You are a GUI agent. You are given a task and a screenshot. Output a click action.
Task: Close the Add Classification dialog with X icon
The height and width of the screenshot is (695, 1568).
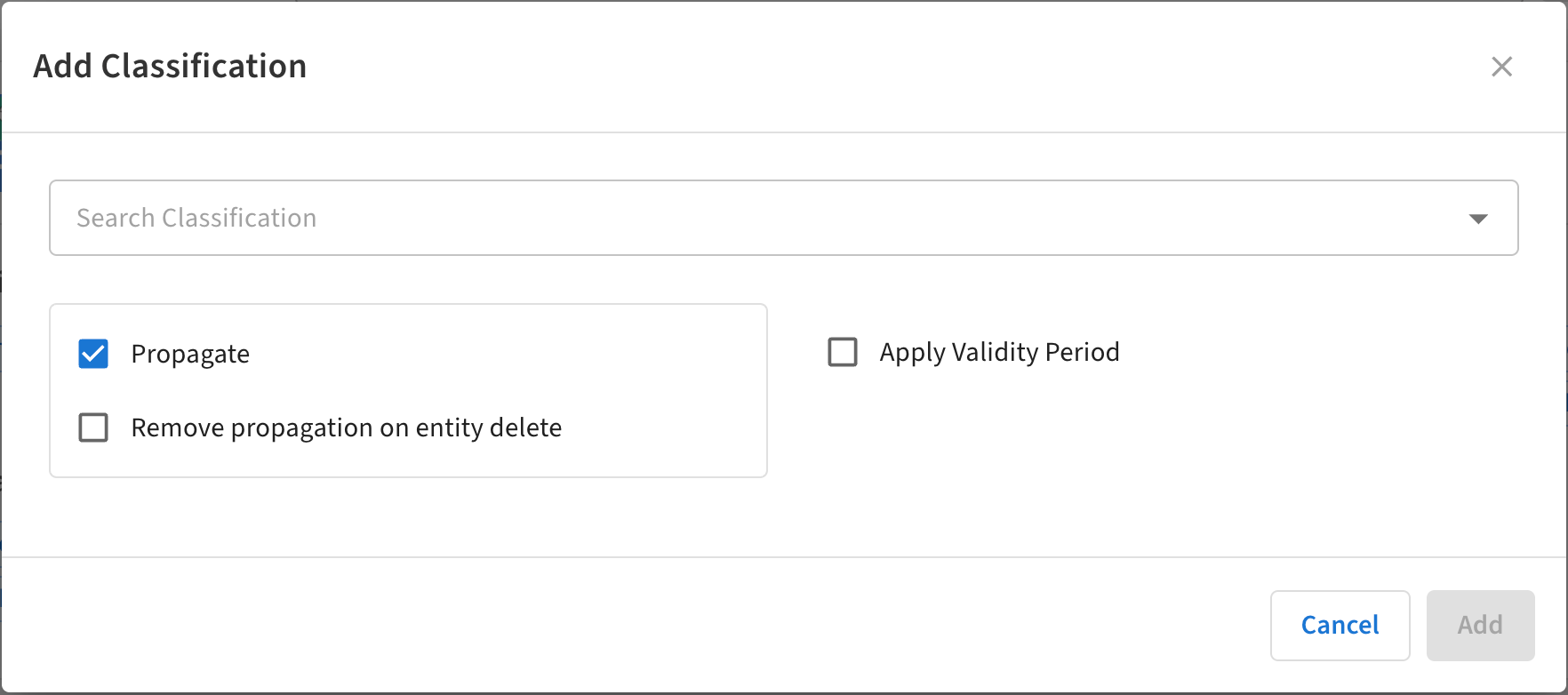coord(1501,67)
